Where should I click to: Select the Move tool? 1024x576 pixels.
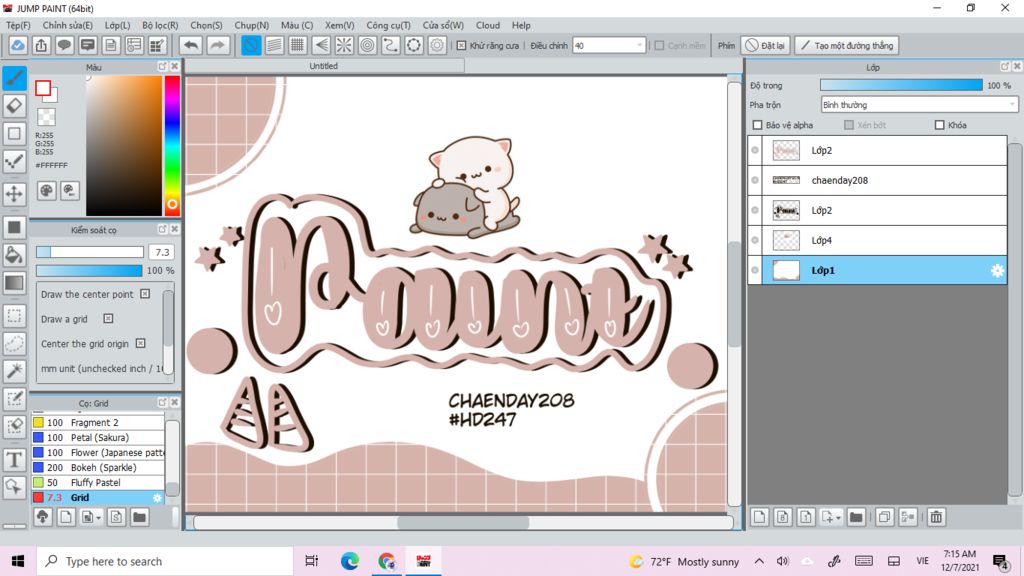click(14, 193)
